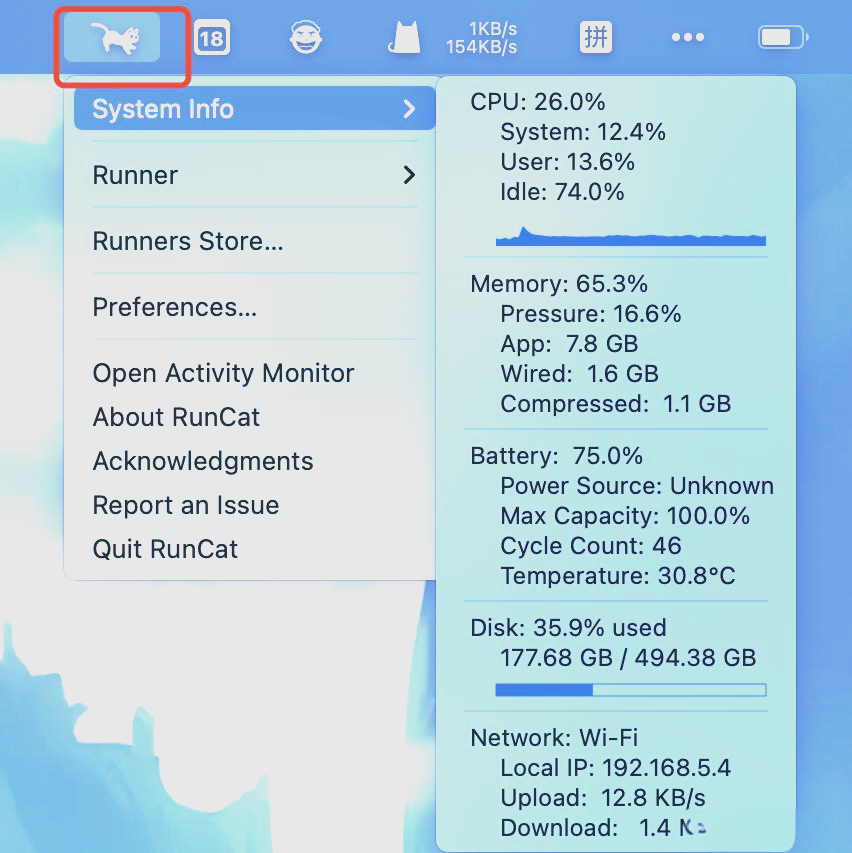Select About RunCat
The image size is (852, 853).
point(176,417)
